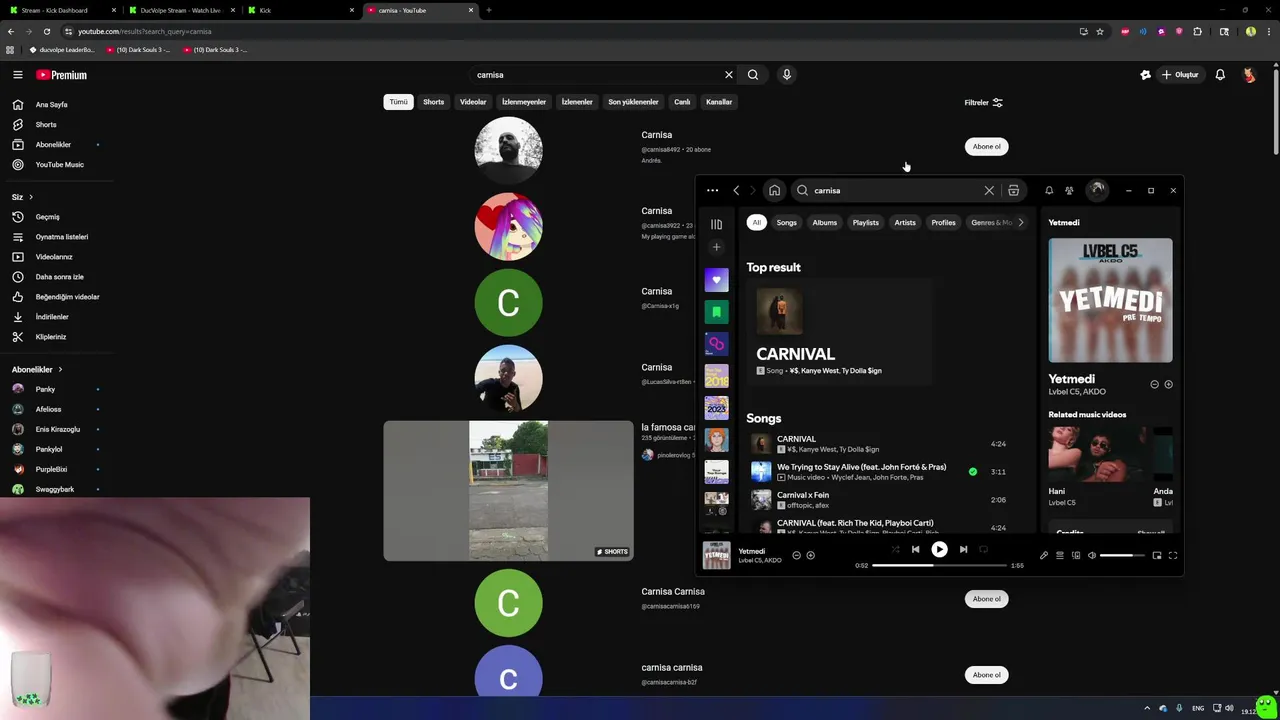This screenshot has height=720, width=1280.
Task: Filter Spotify results by Albums
Action: (x=824, y=222)
